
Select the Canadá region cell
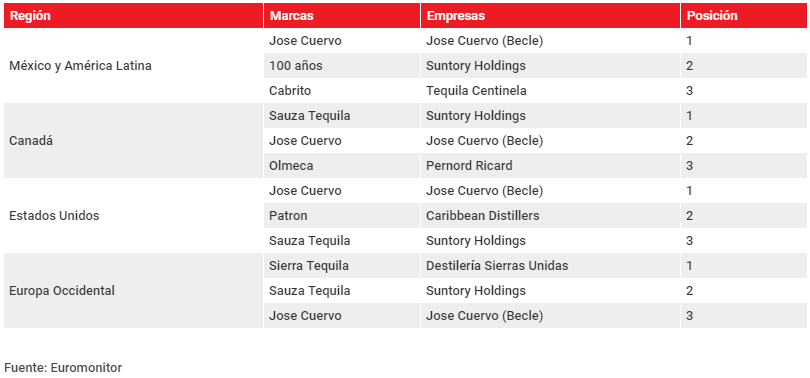[134, 140]
